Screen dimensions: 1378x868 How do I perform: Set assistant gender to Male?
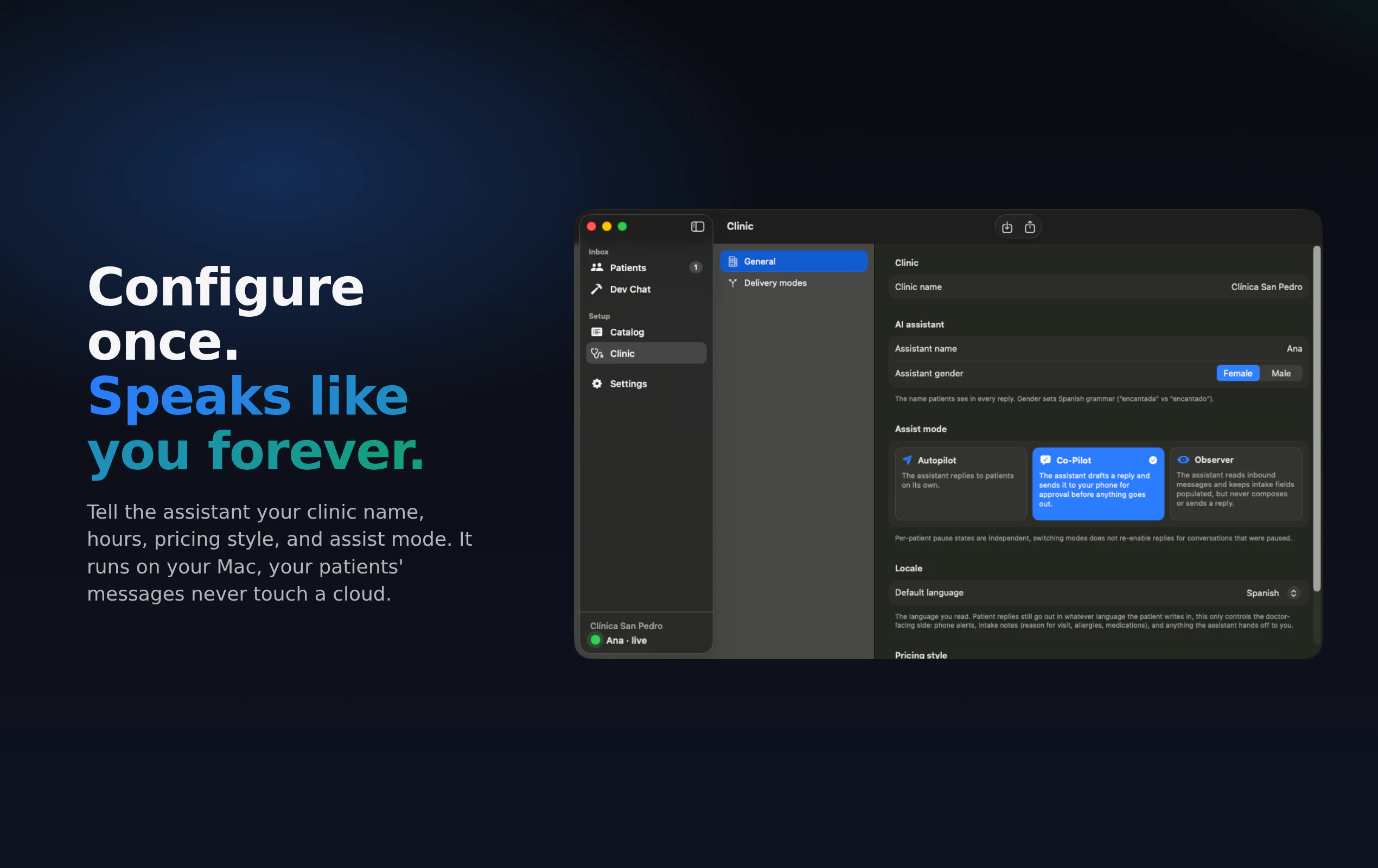click(1281, 373)
